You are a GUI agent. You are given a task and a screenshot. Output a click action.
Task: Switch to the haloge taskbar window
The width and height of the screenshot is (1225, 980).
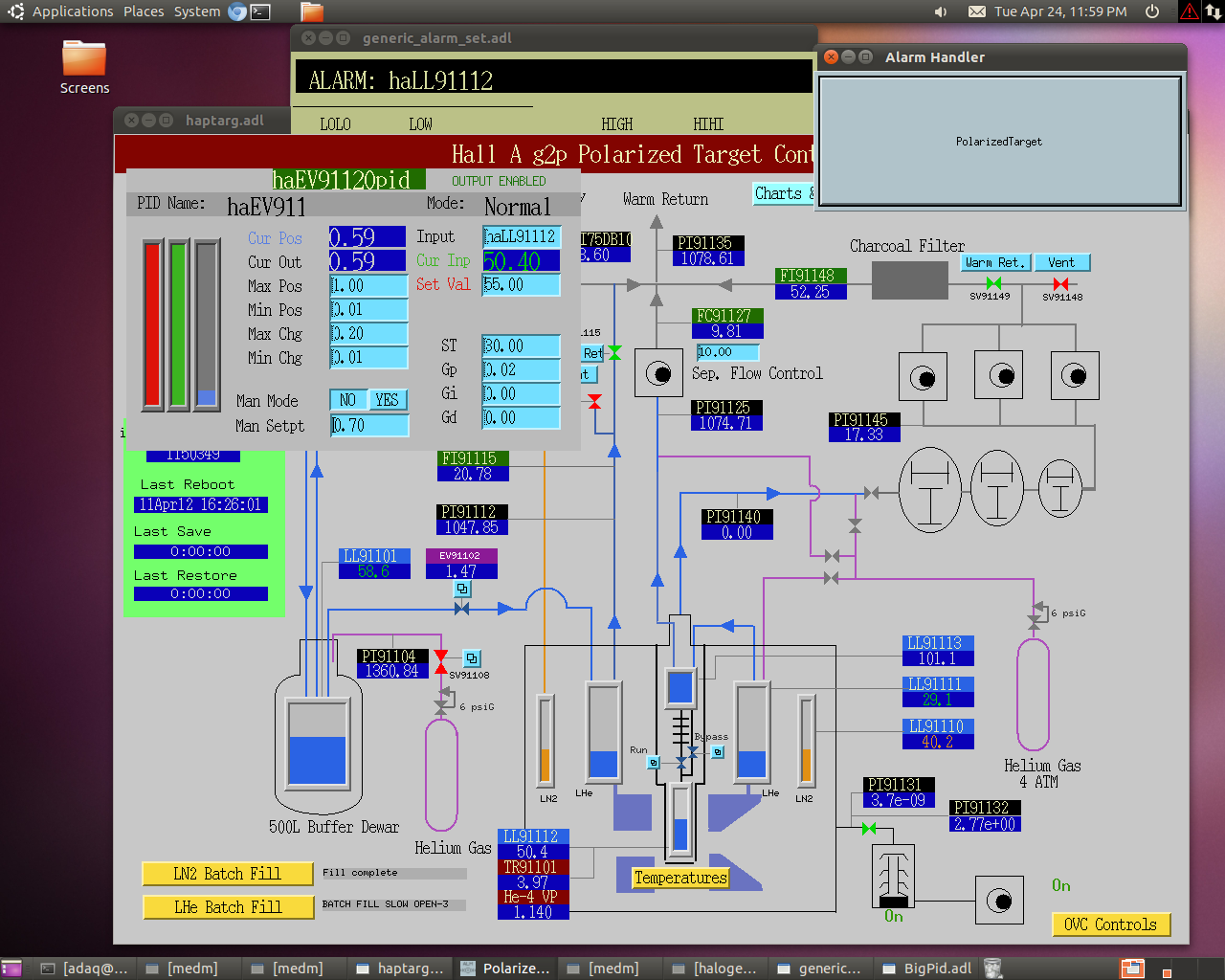tap(716, 969)
